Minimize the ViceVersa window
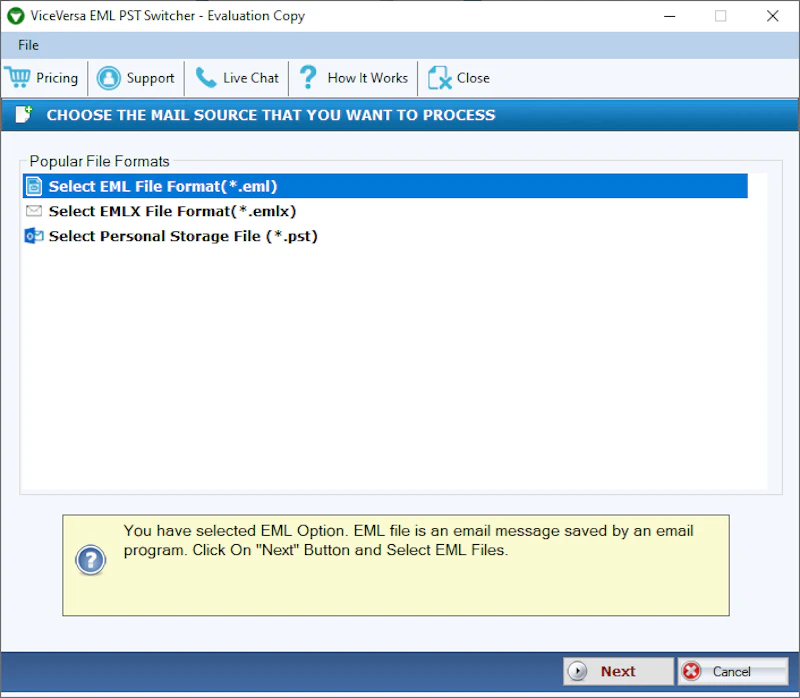Screen dimensions: 800x698 click(x=669, y=16)
